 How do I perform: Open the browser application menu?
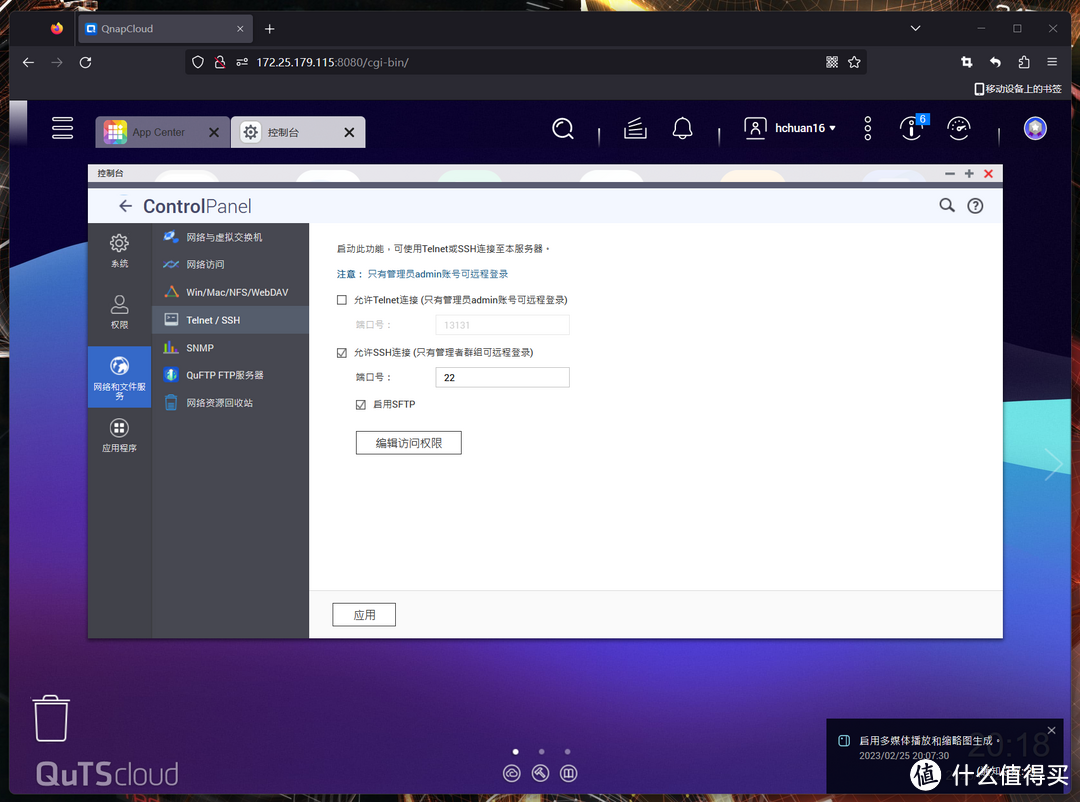(x=1052, y=62)
